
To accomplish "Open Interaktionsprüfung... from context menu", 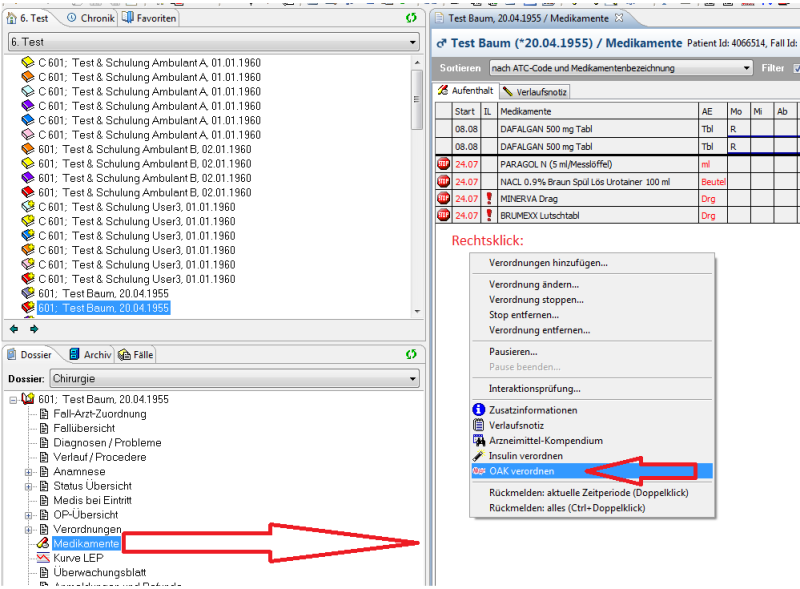I will click(534, 388).
